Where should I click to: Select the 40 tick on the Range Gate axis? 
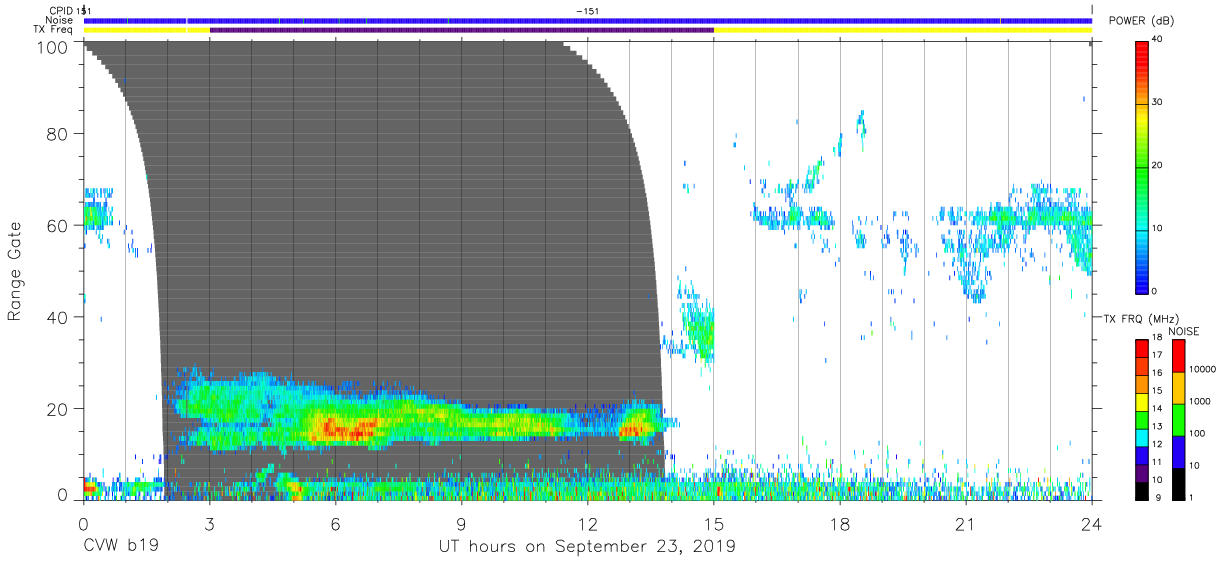[59, 317]
